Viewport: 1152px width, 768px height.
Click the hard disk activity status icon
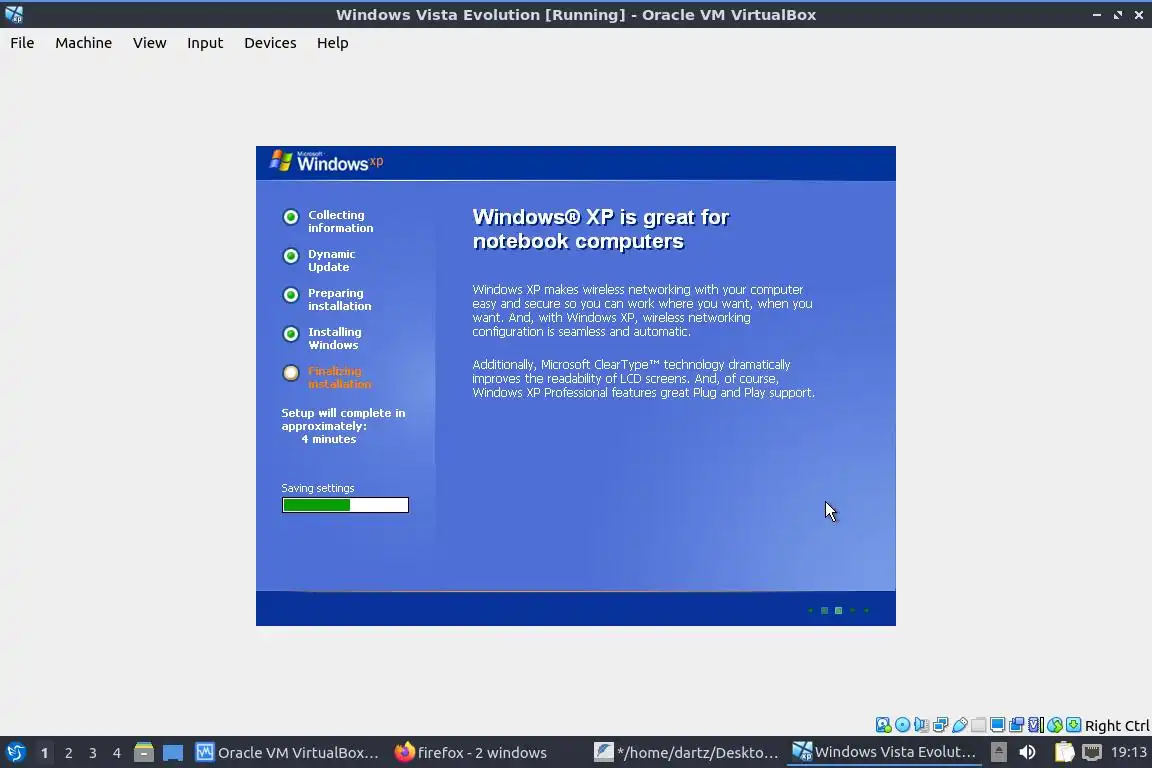point(883,725)
